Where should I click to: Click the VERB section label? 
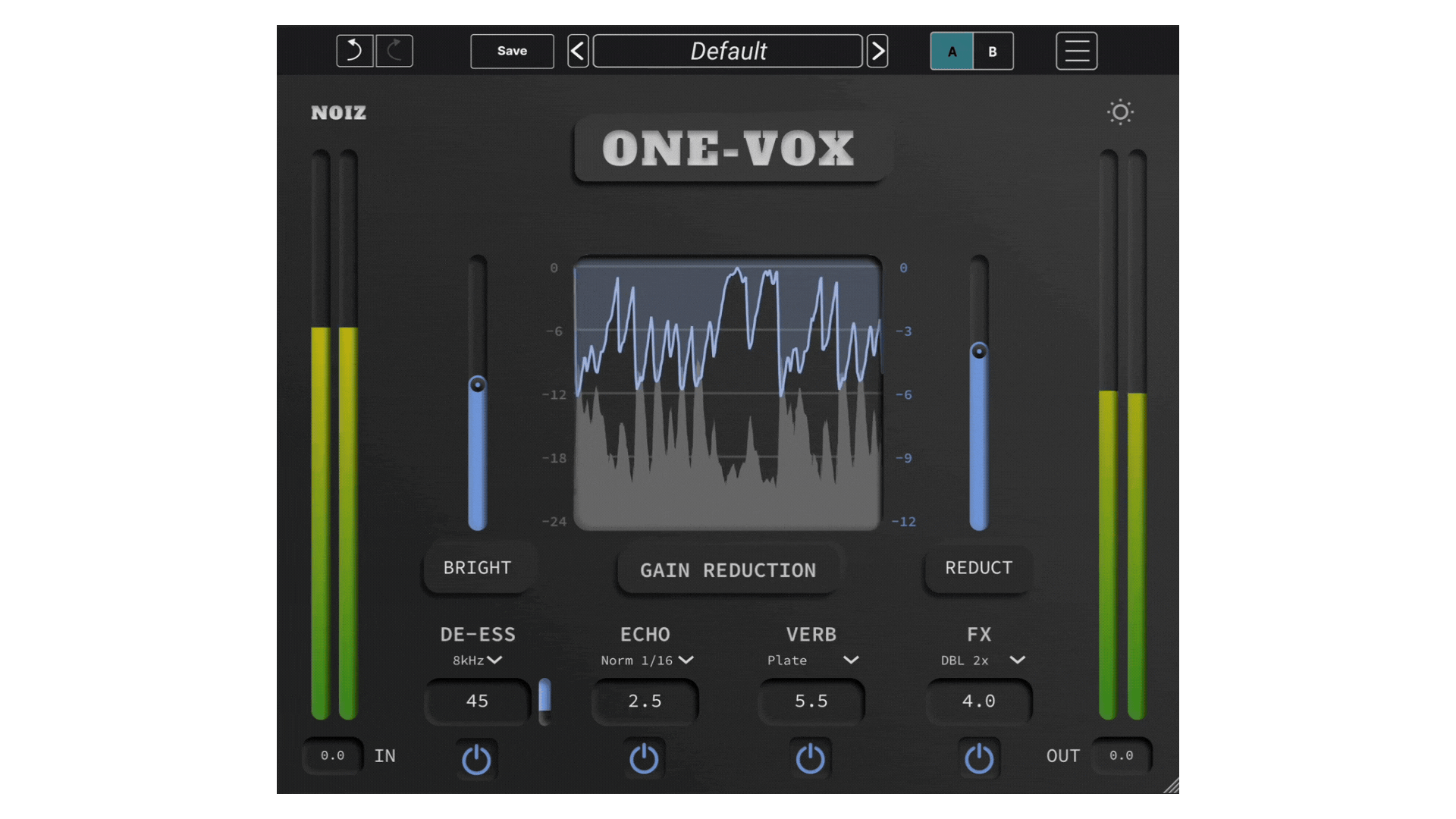point(811,635)
